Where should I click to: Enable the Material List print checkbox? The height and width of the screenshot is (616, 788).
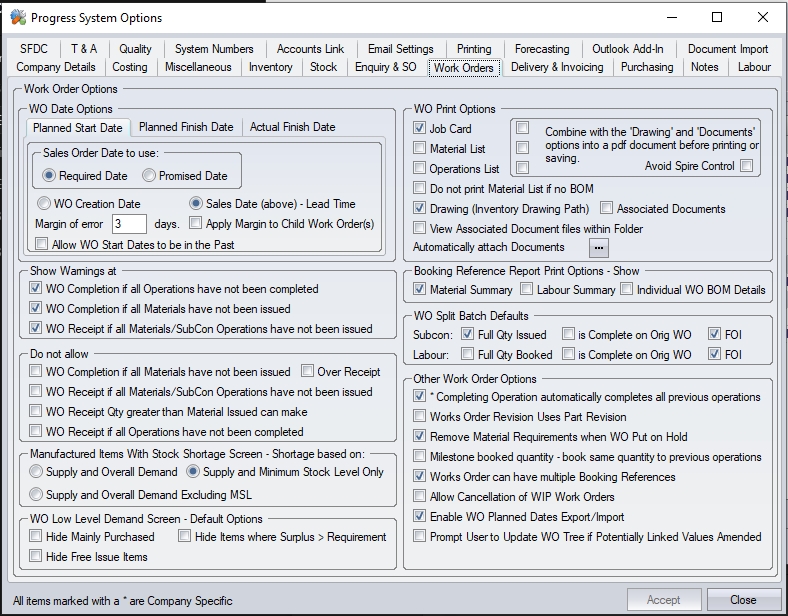[421, 149]
